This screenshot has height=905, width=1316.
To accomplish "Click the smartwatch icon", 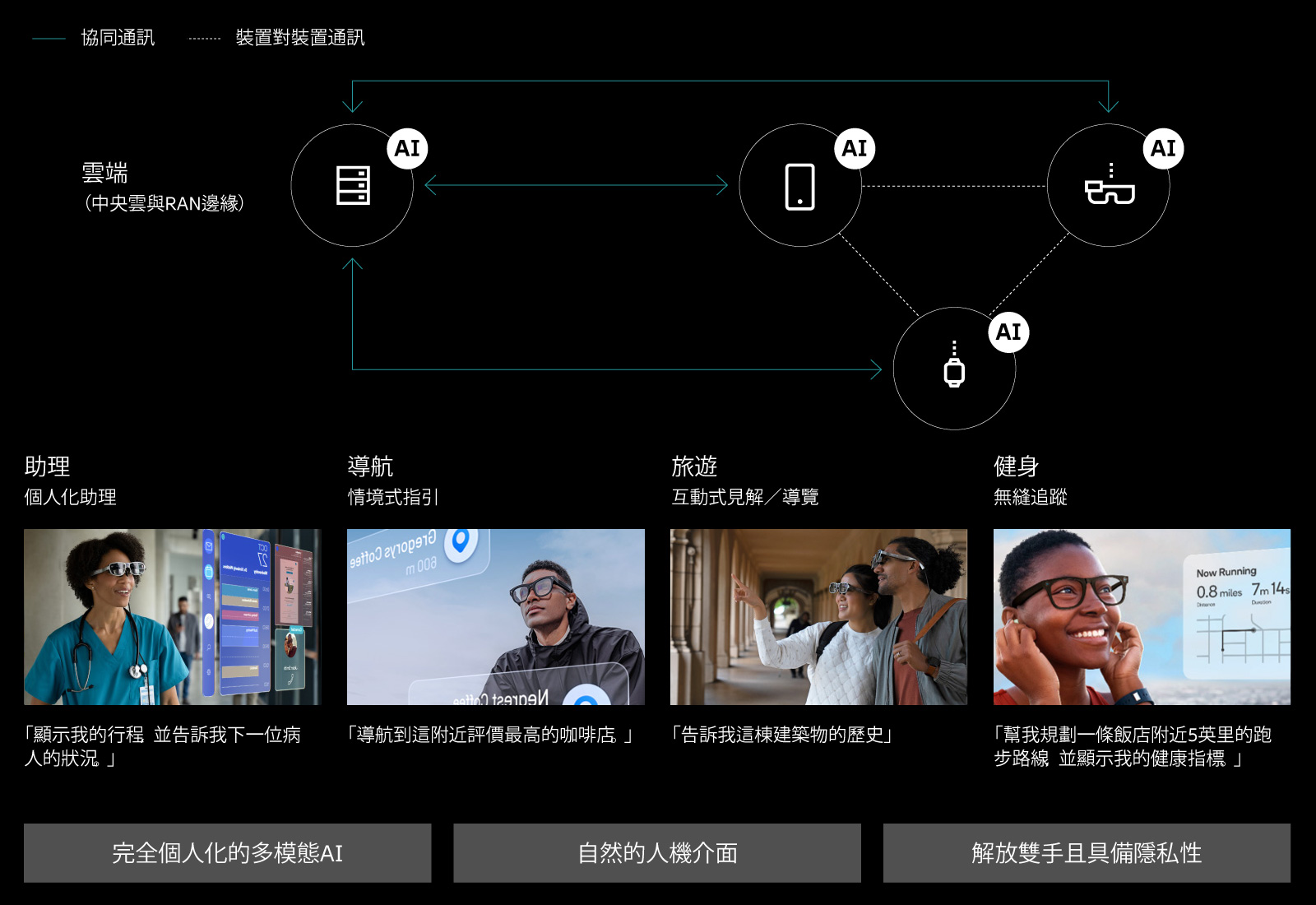I will click(x=954, y=365).
